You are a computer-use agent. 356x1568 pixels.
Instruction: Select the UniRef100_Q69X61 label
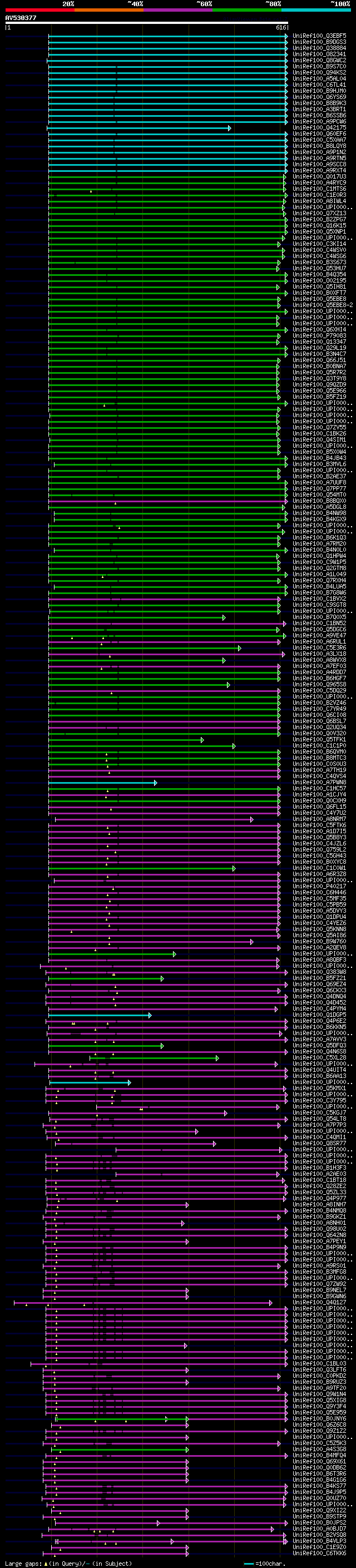coord(319,1461)
